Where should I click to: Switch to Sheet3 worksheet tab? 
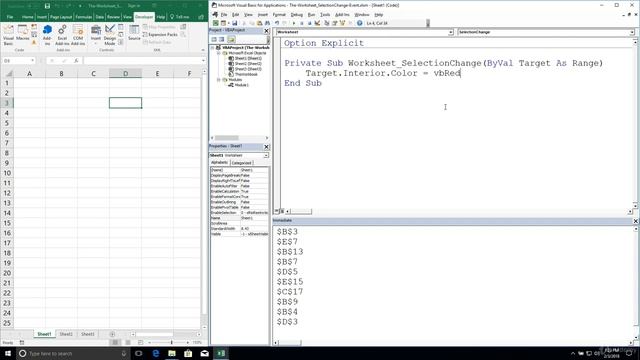pos(87,334)
